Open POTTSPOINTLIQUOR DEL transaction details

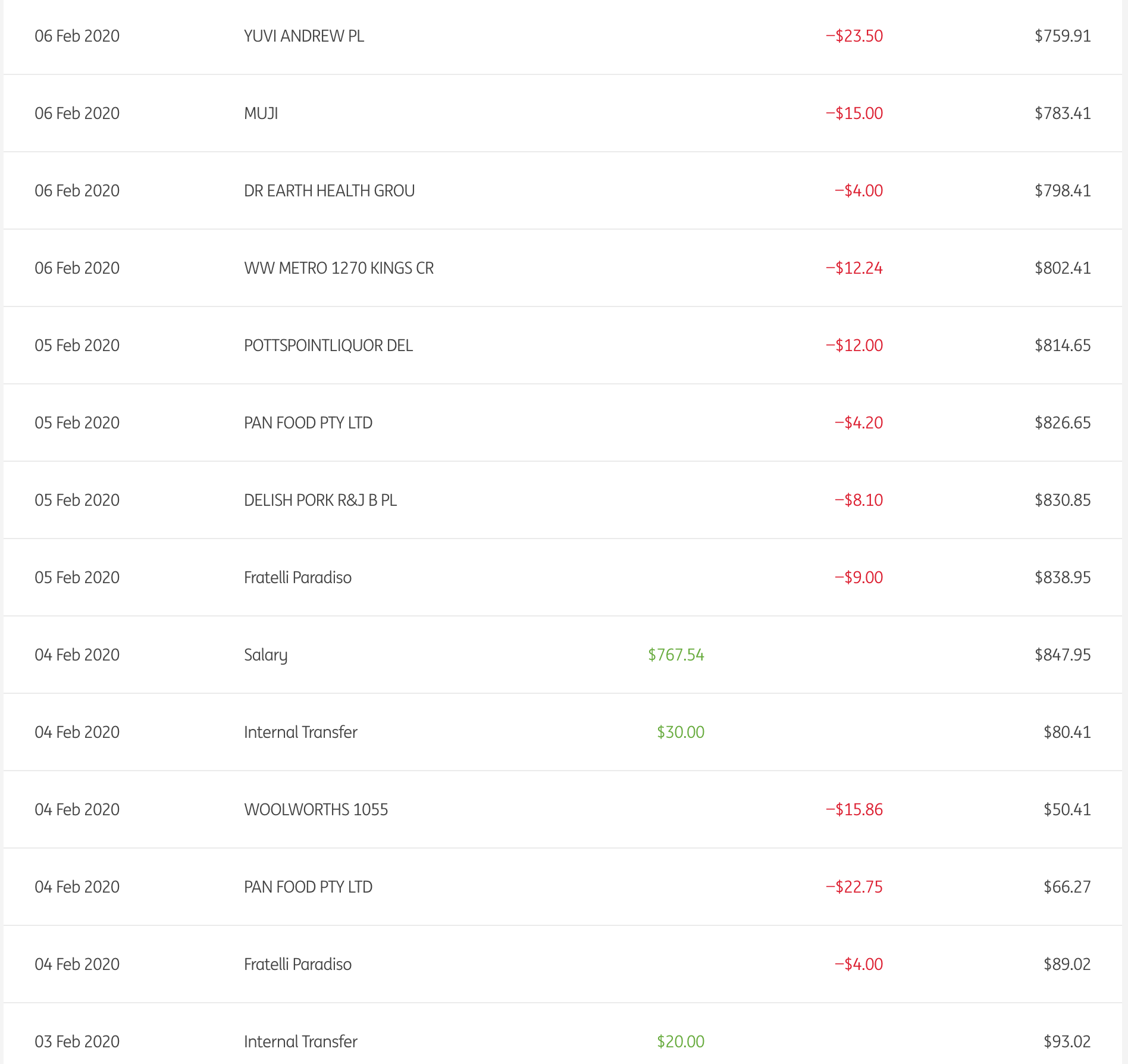point(328,346)
